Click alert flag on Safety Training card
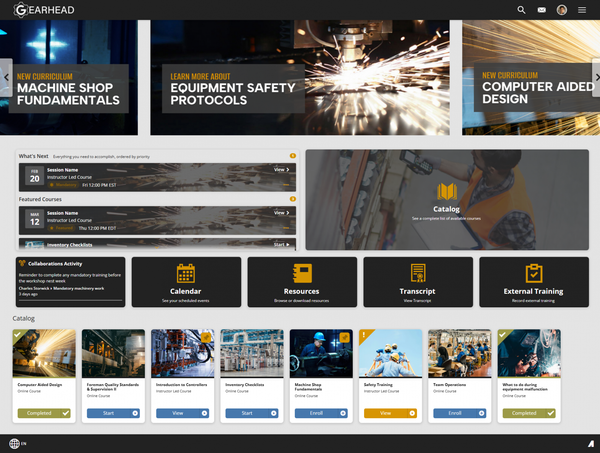This screenshot has height=453, width=600. 364,335
